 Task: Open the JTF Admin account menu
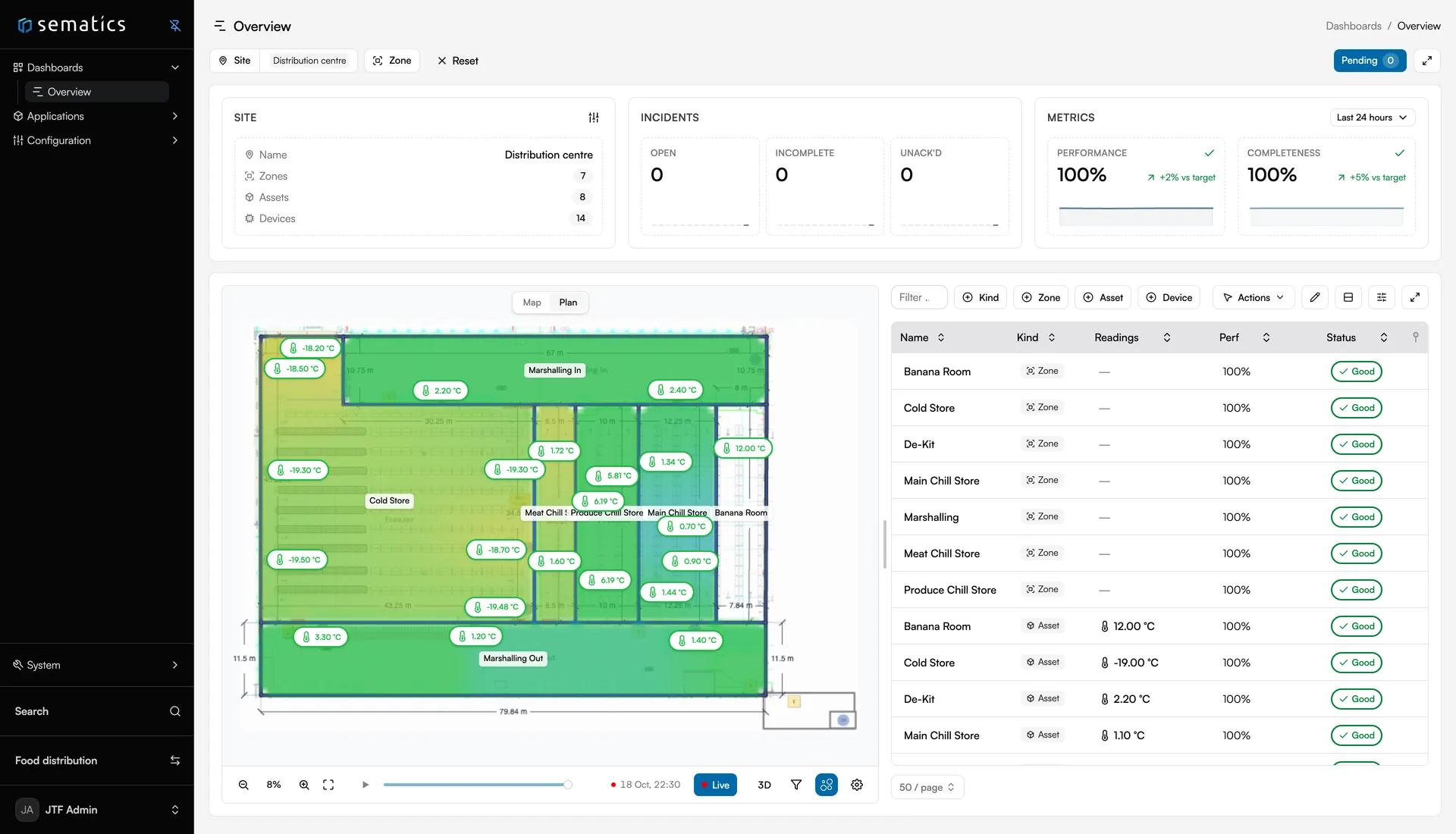[96, 810]
